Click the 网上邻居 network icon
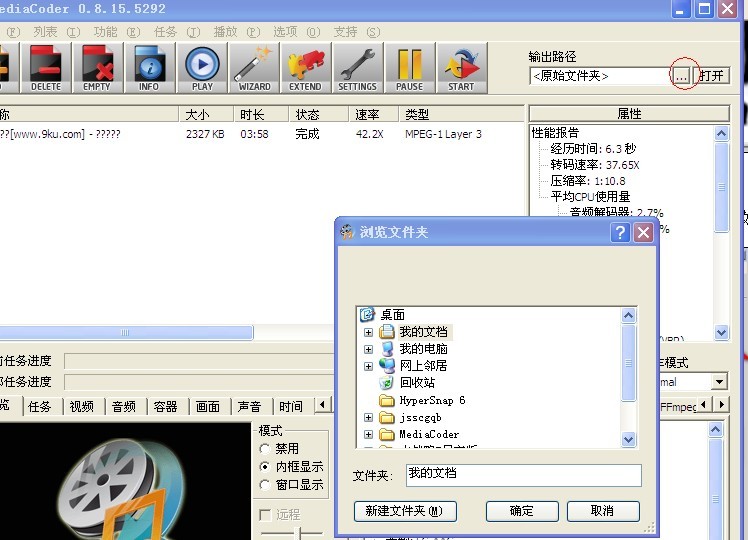The width and height of the screenshot is (748, 540). [387, 365]
